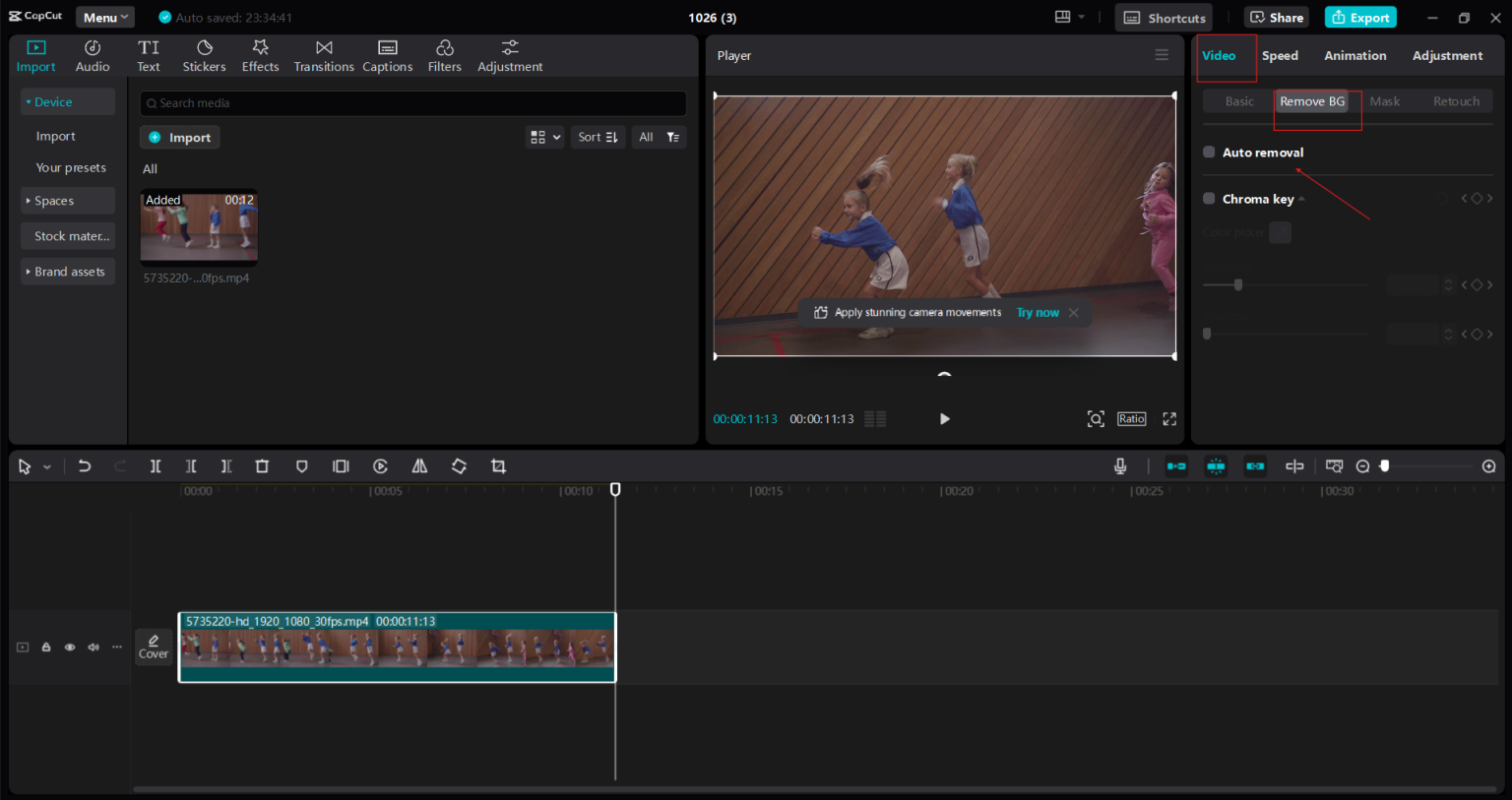Open the Stickers panel

[204, 54]
